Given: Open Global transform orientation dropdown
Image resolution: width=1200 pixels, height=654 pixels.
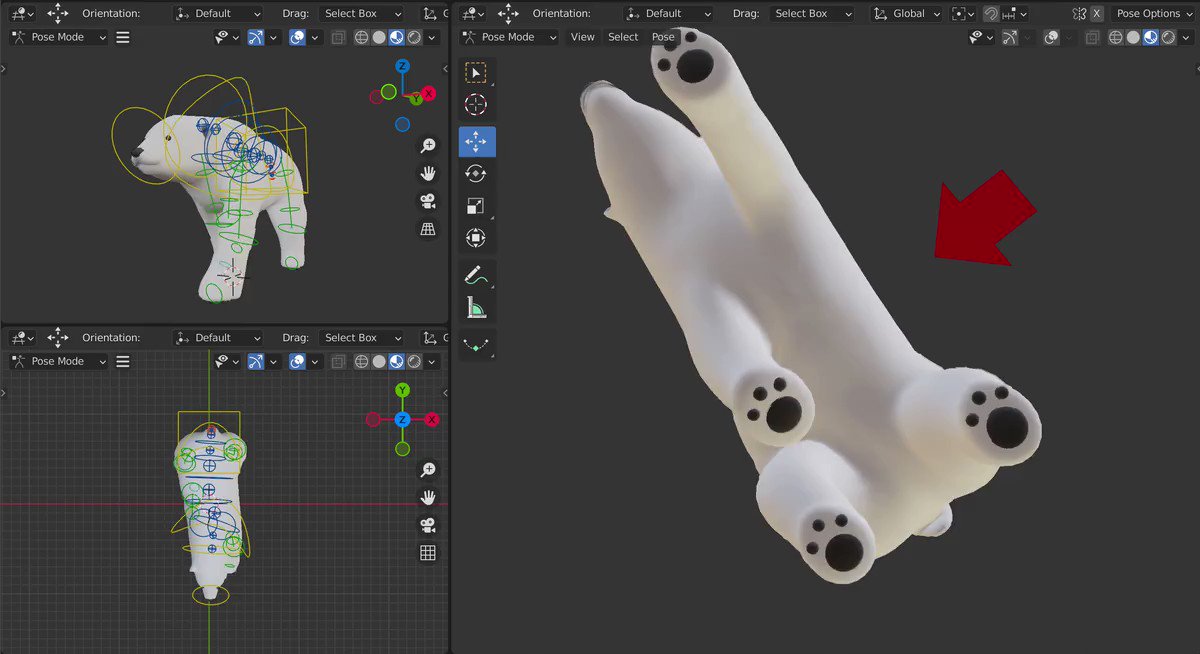Looking at the screenshot, I should pyautogui.click(x=907, y=14).
